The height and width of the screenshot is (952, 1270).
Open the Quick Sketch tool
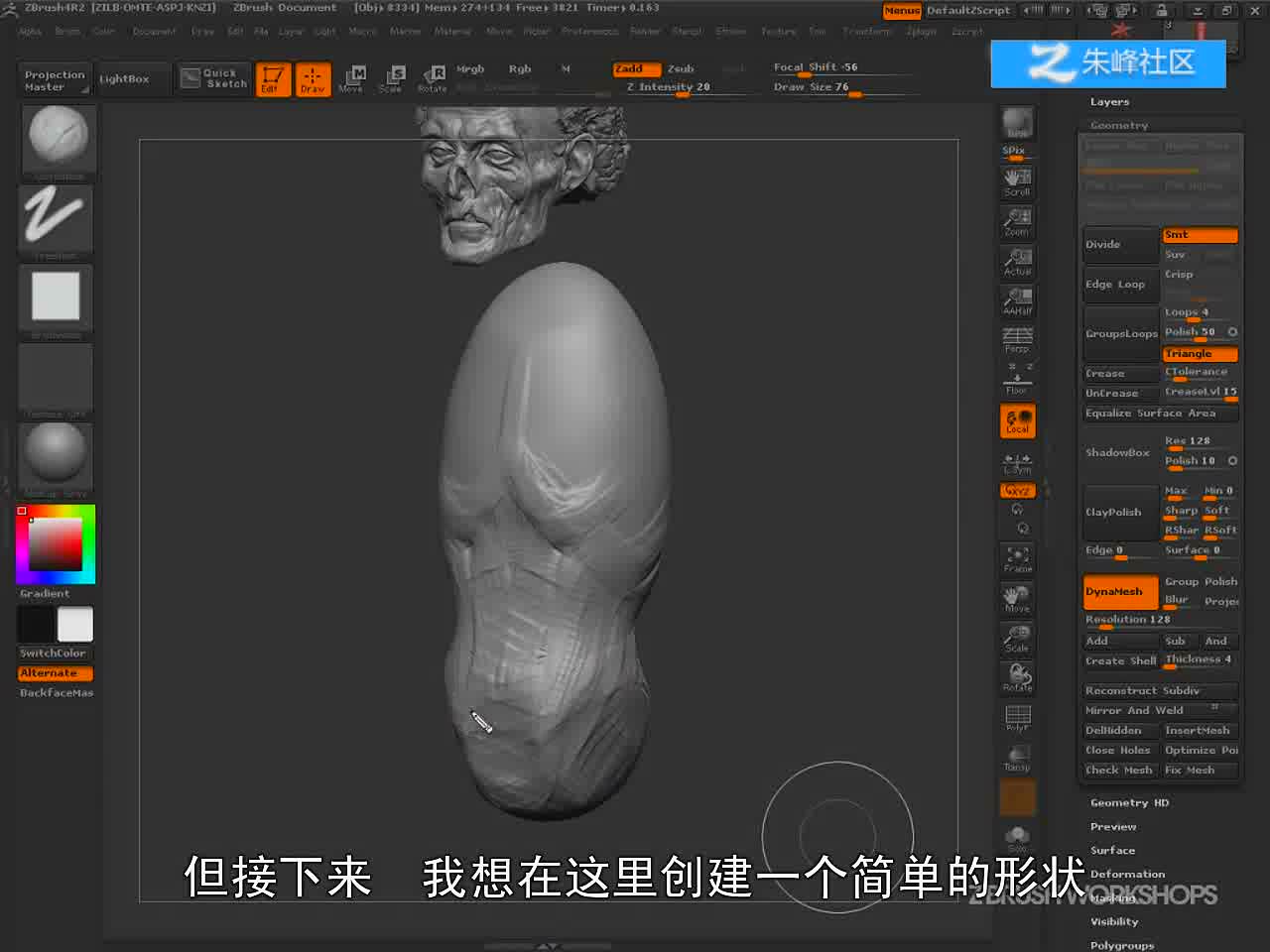click(213, 78)
